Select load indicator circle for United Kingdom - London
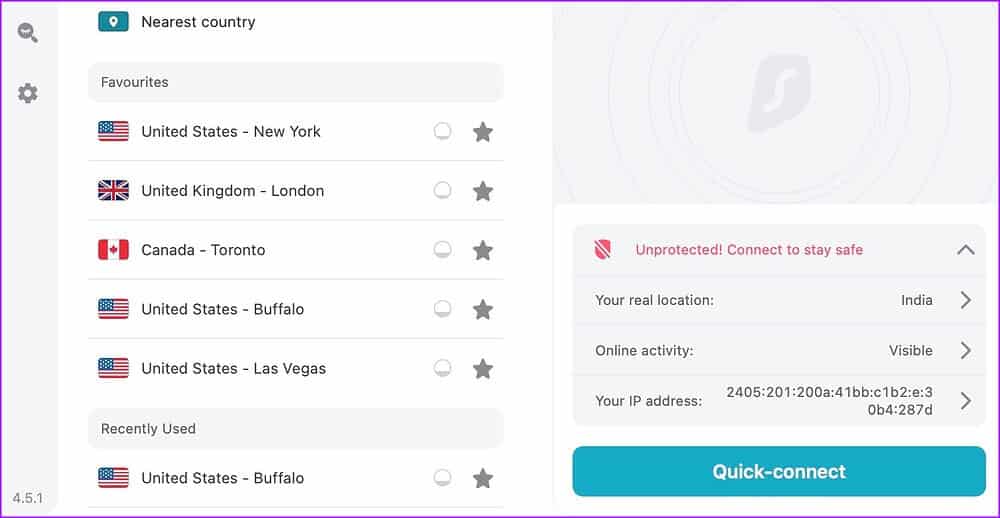Image resolution: width=1000 pixels, height=518 pixels. pos(442,190)
